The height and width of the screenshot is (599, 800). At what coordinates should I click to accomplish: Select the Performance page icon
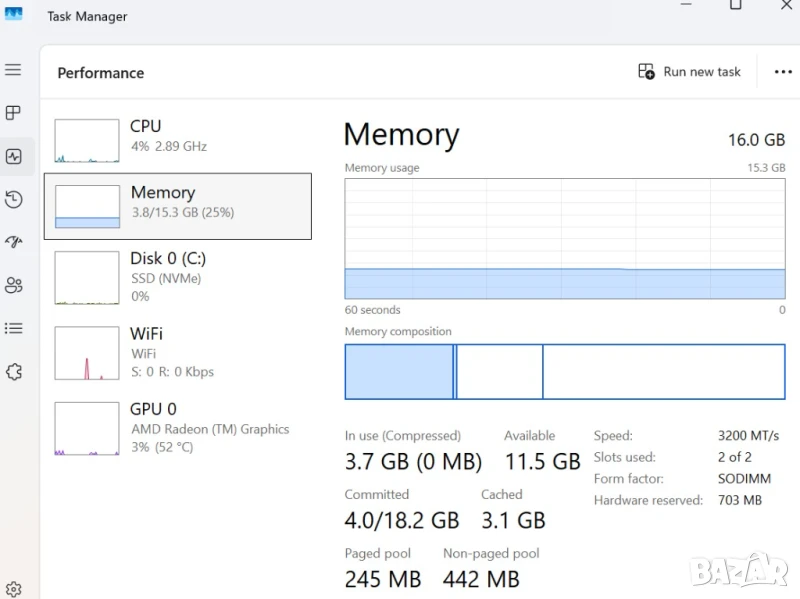(x=13, y=156)
